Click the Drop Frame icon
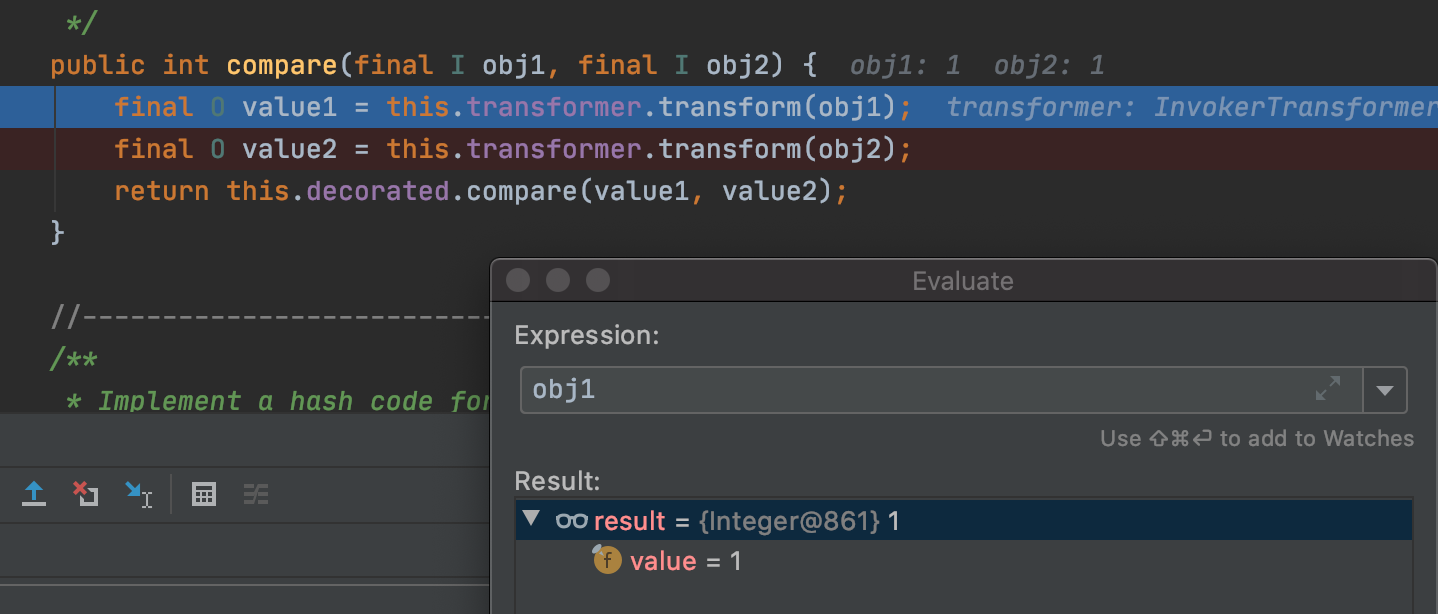 (85, 494)
